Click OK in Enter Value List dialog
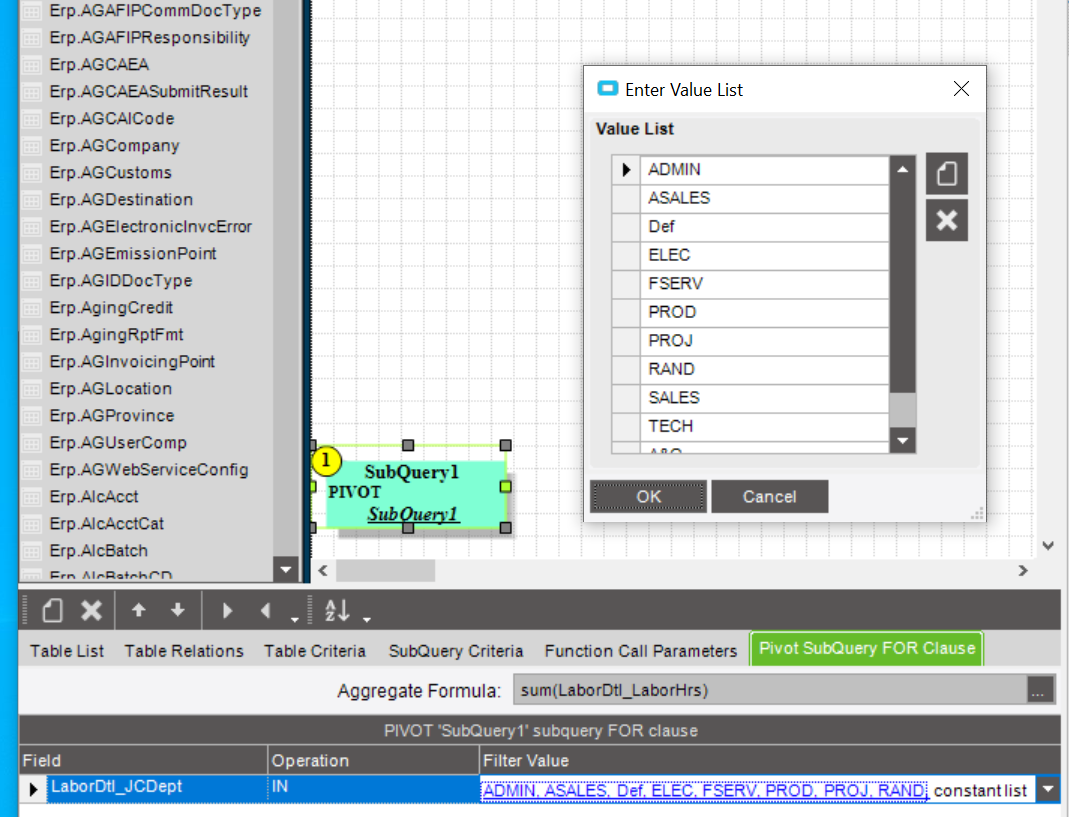 point(648,496)
